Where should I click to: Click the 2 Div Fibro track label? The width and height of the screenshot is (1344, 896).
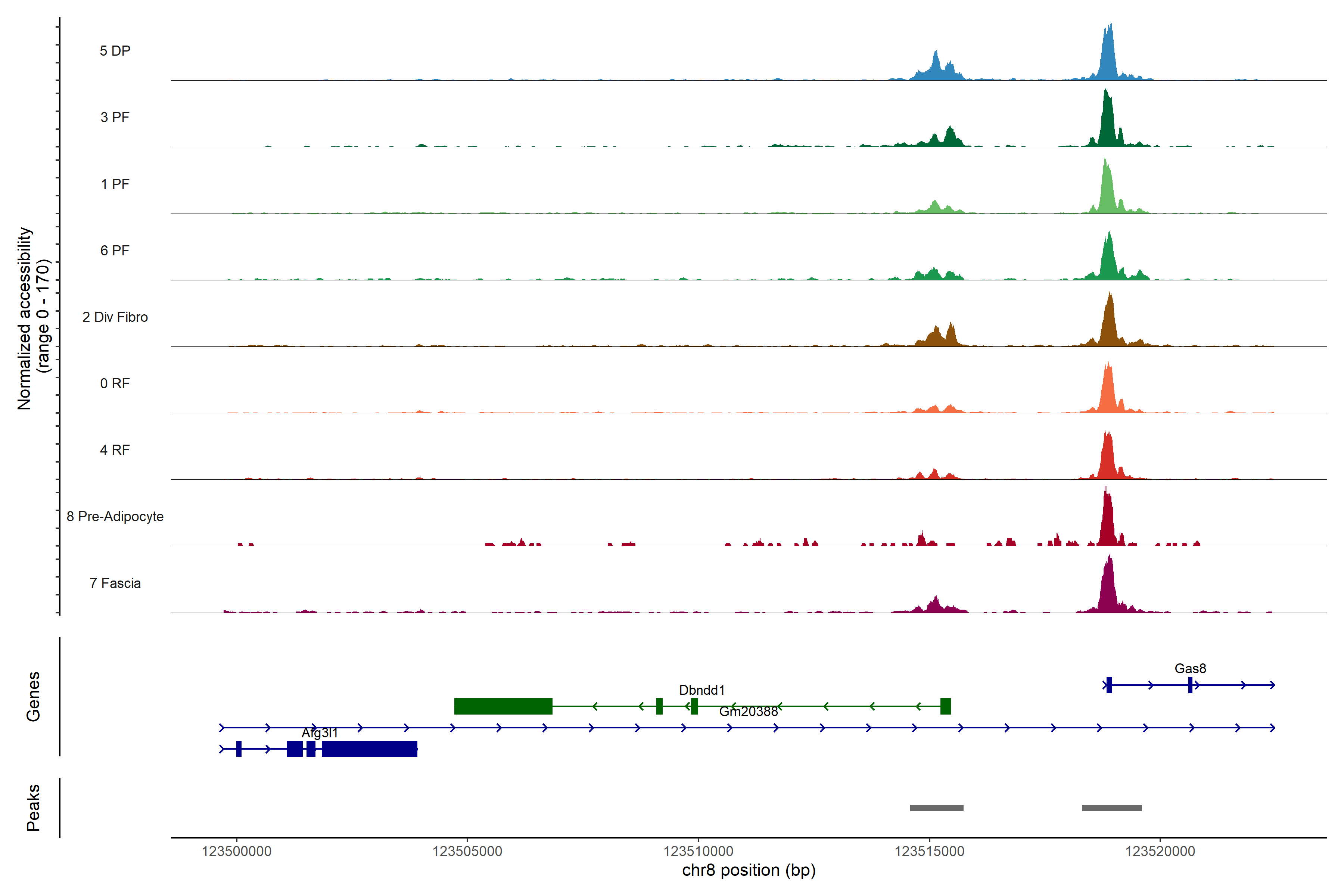[115, 317]
